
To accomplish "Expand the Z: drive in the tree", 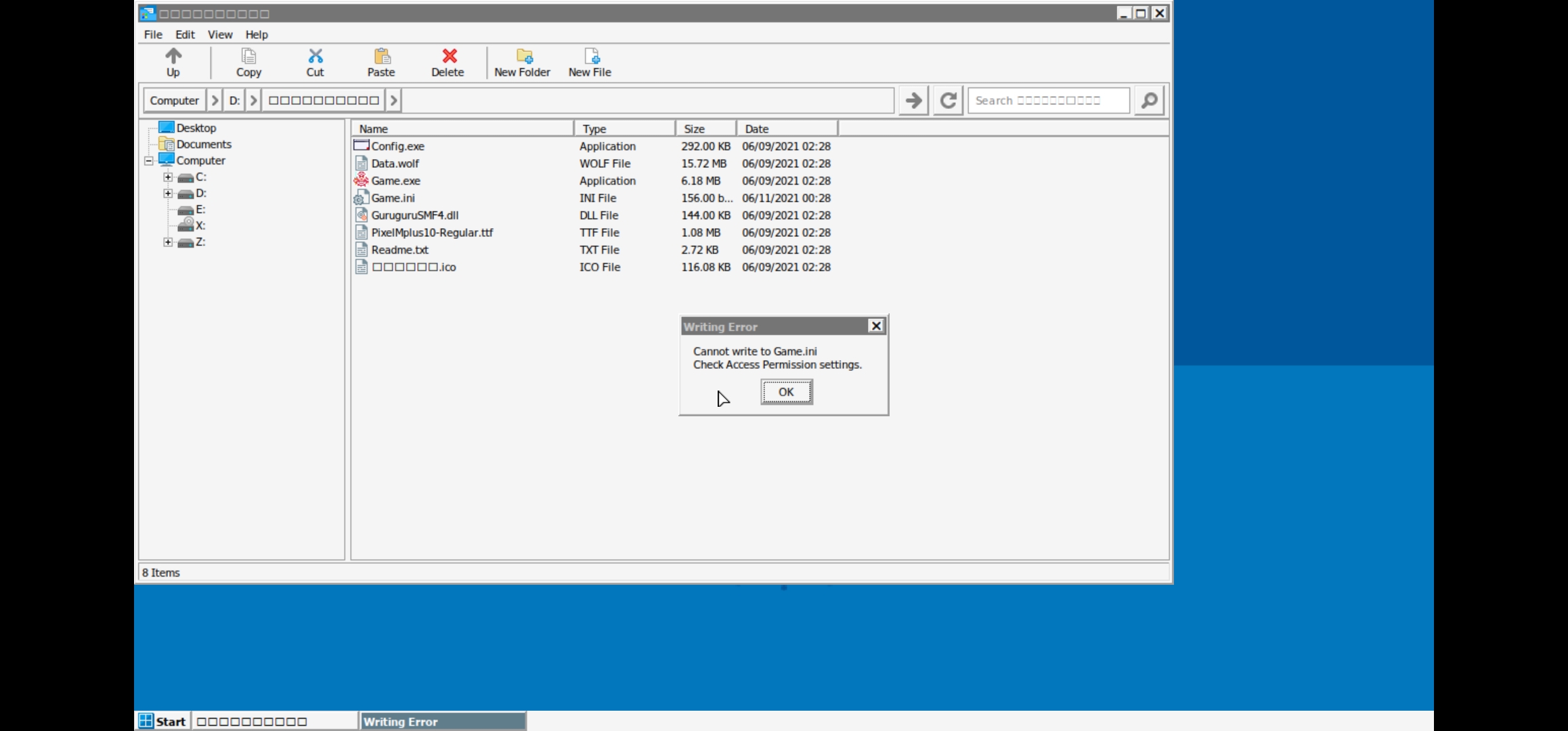I will click(168, 242).
